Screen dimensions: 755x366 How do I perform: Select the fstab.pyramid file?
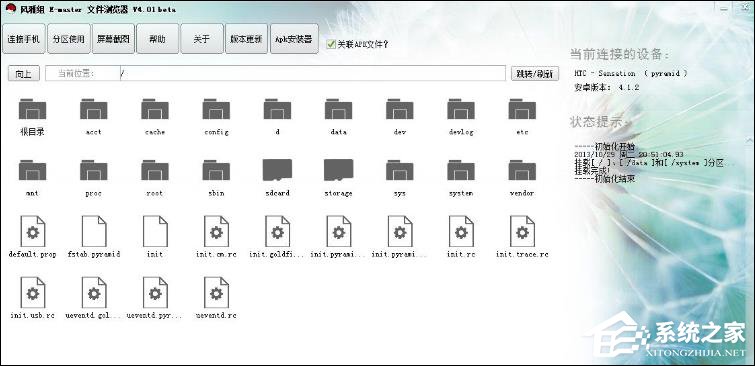click(x=93, y=231)
